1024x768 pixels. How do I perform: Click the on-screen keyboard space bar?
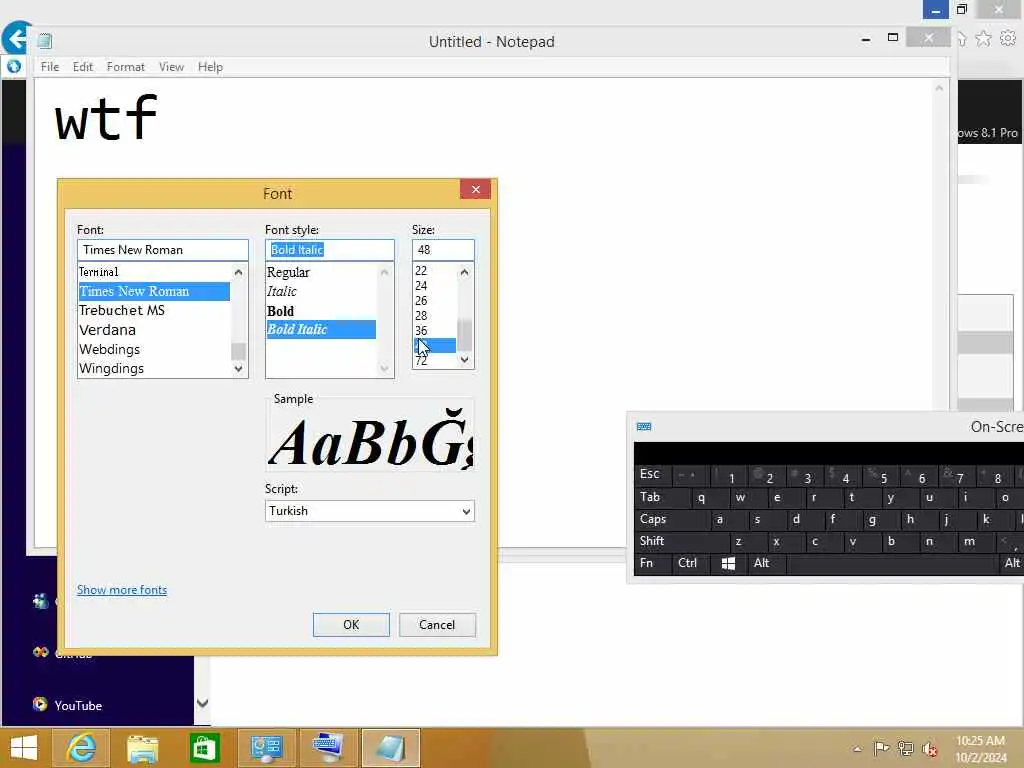tap(891, 563)
